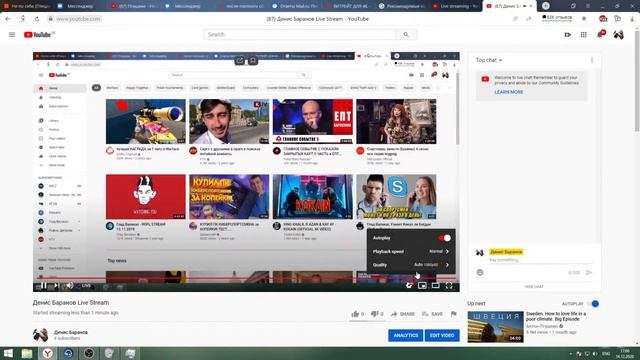The width and height of the screenshot is (640, 360).
Task: Open a new browser tab with plus
Action: coord(546,6)
